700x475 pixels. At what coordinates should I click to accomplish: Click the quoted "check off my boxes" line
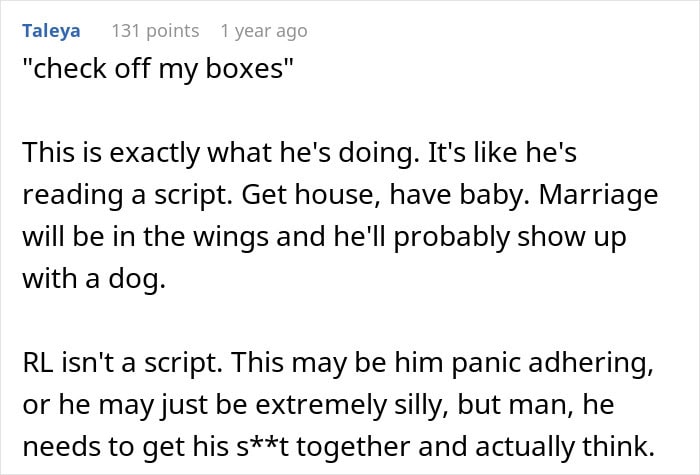click(158, 69)
